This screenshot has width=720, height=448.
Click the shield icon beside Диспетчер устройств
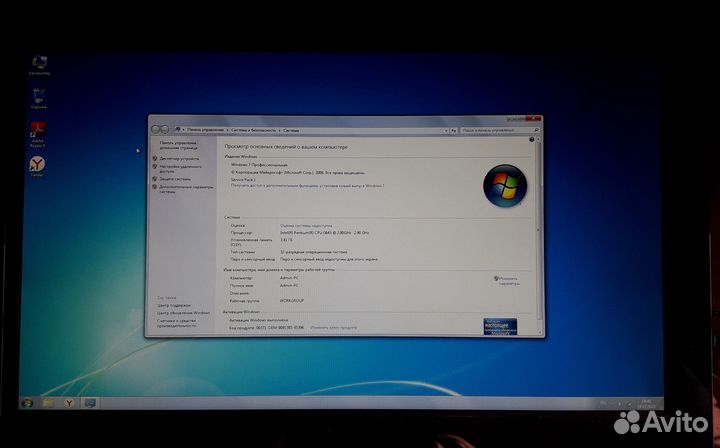(x=155, y=158)
